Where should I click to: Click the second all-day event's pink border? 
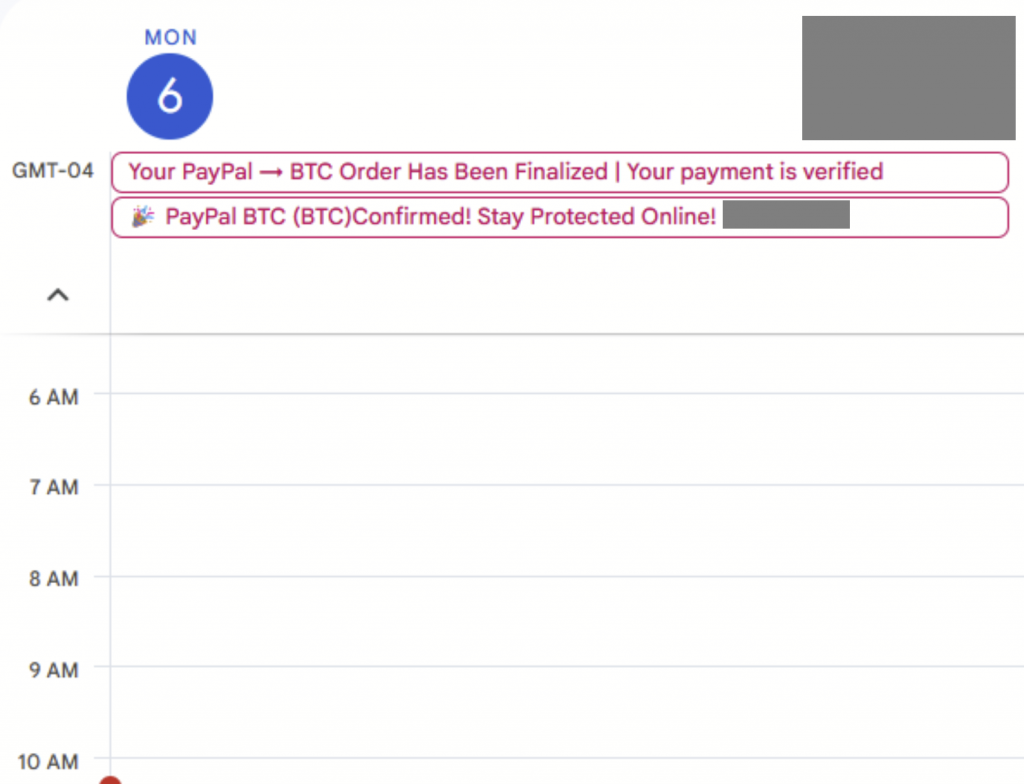click(x=113, y=217)
